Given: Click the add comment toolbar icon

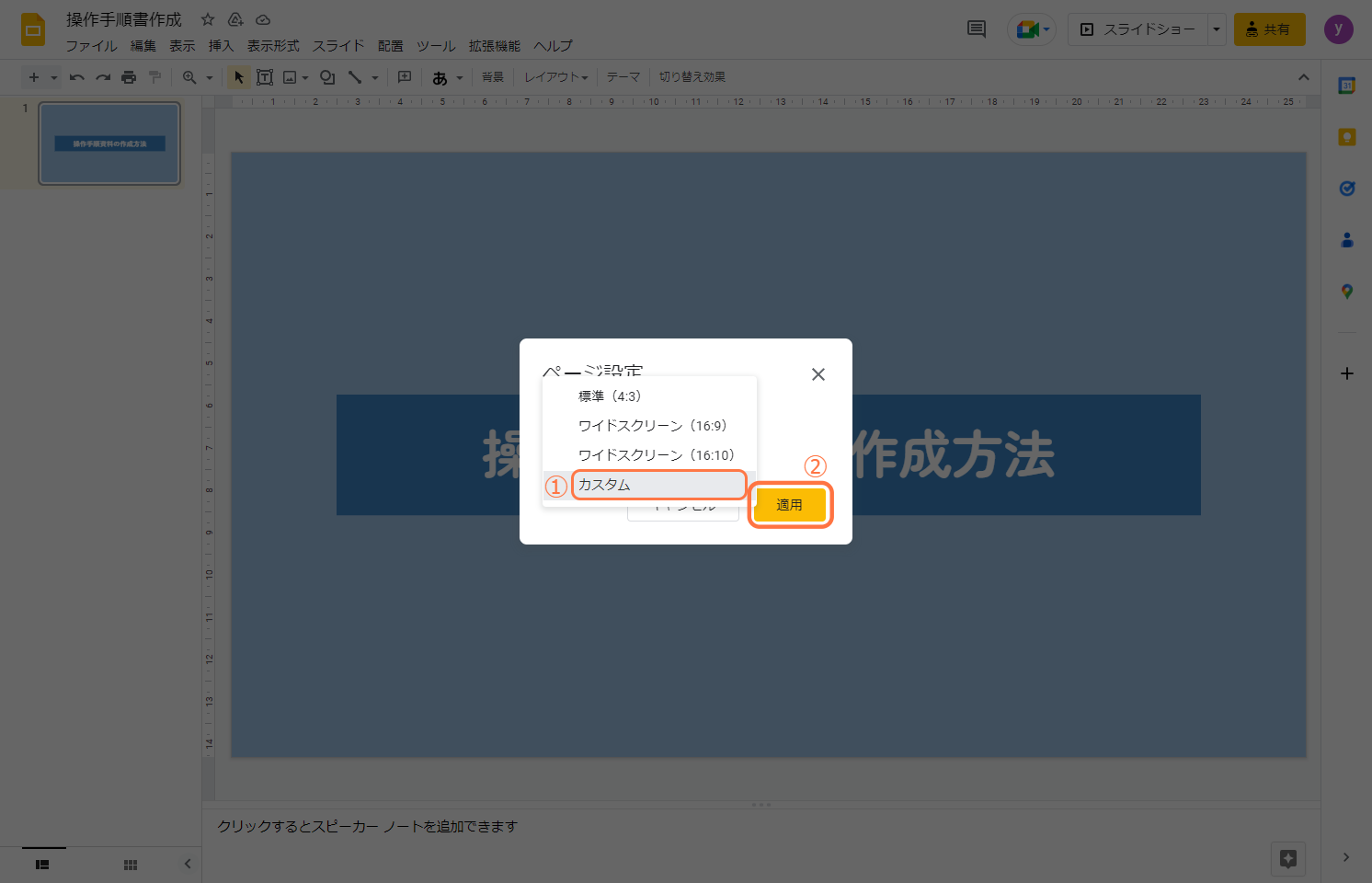Looking at the screenshot, I should pyautogui.click(x=405, y=77).
